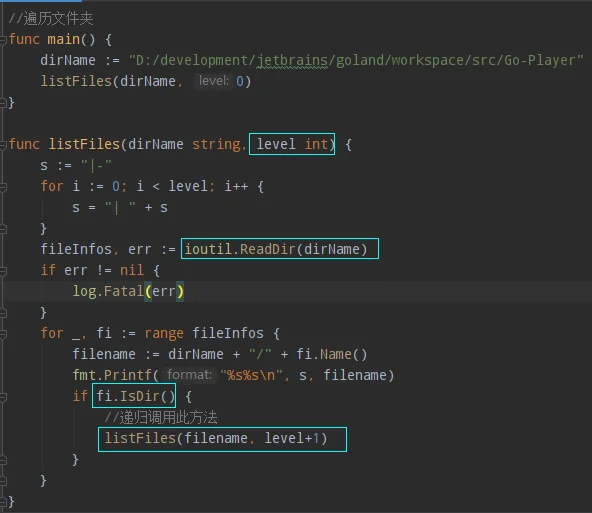Place cursor on the underlined word jetbrains
Screen dimensions: 592x513
(x=292, y=60)
